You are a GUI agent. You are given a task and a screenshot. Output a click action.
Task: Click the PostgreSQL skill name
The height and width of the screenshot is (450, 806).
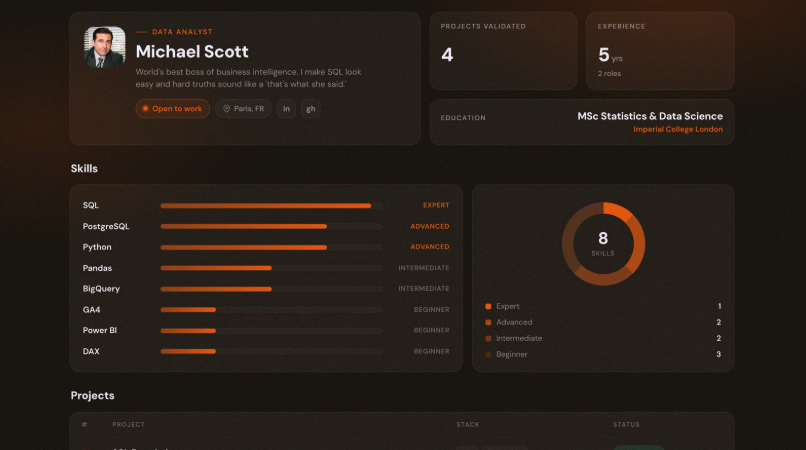106,226
